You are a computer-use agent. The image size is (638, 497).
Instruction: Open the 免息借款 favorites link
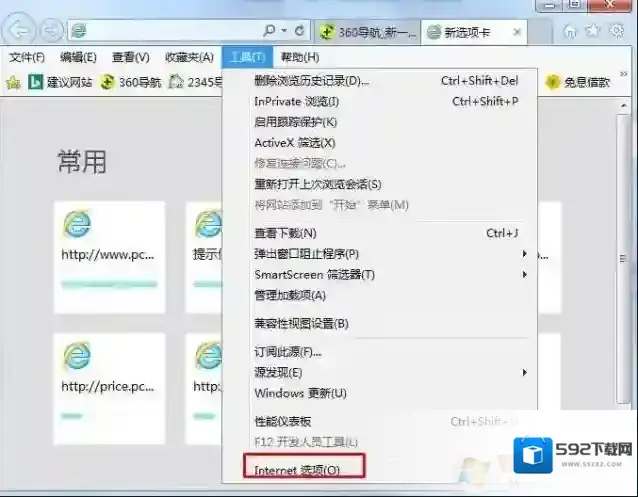click(x=578, y=82)
